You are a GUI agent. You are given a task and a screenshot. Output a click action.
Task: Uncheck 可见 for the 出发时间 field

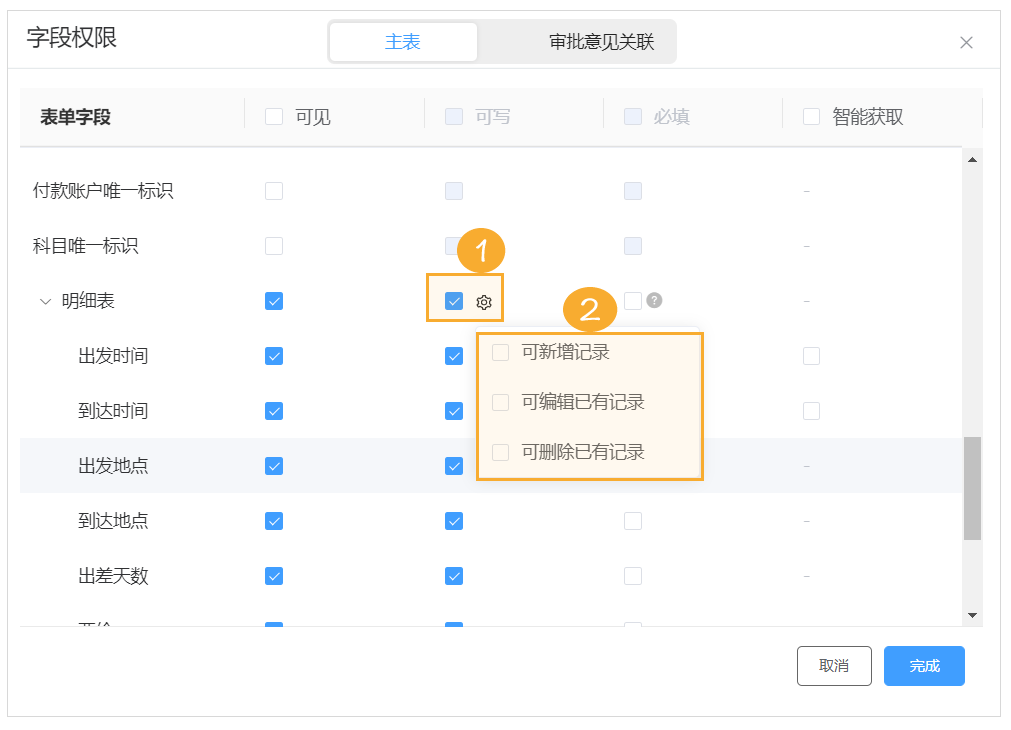coord(273,355)
